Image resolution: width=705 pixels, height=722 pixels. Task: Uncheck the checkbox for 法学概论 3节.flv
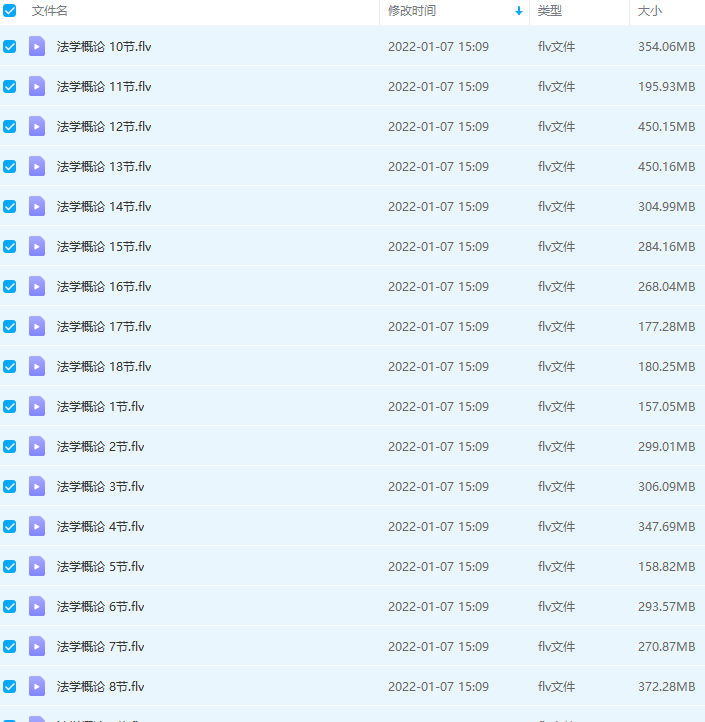(x=10, y=487)
